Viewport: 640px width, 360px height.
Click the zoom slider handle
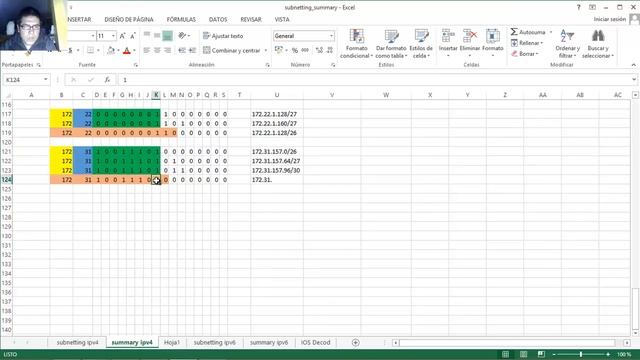pos(581,354)
